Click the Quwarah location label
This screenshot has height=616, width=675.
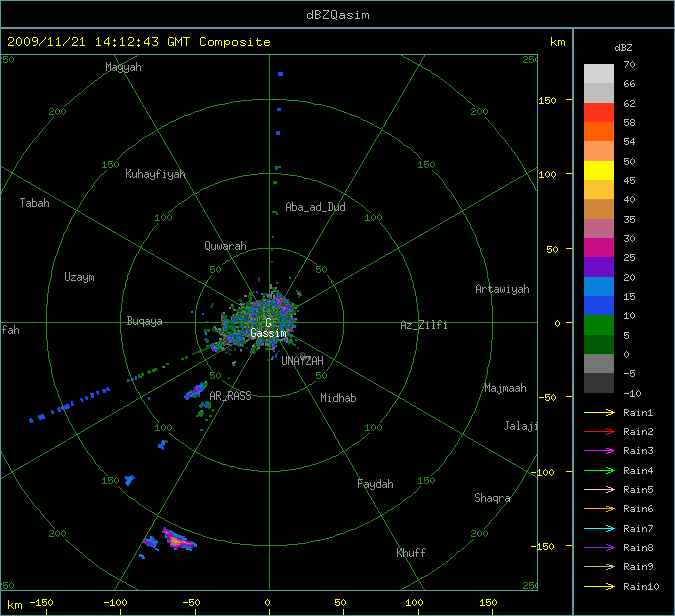tap(225, 246)
